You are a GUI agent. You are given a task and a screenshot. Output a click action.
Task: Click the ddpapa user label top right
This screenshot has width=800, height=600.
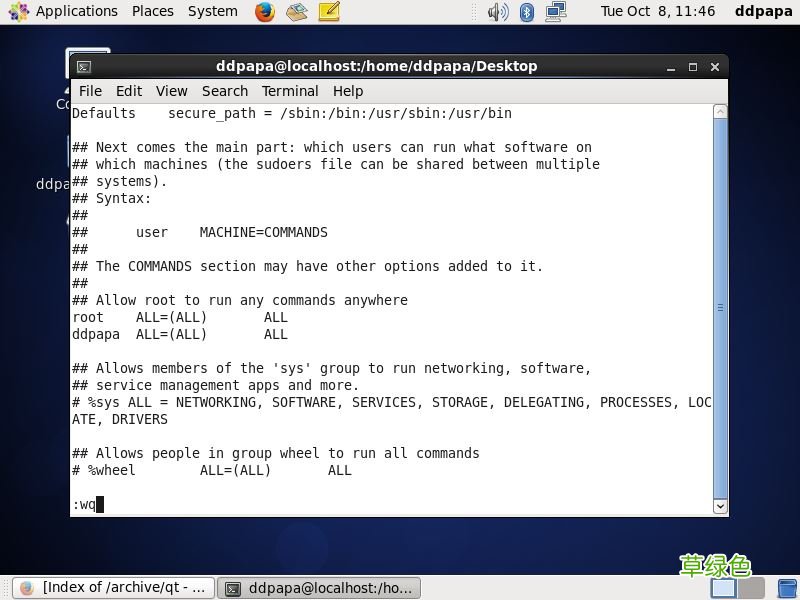[763, 12]
